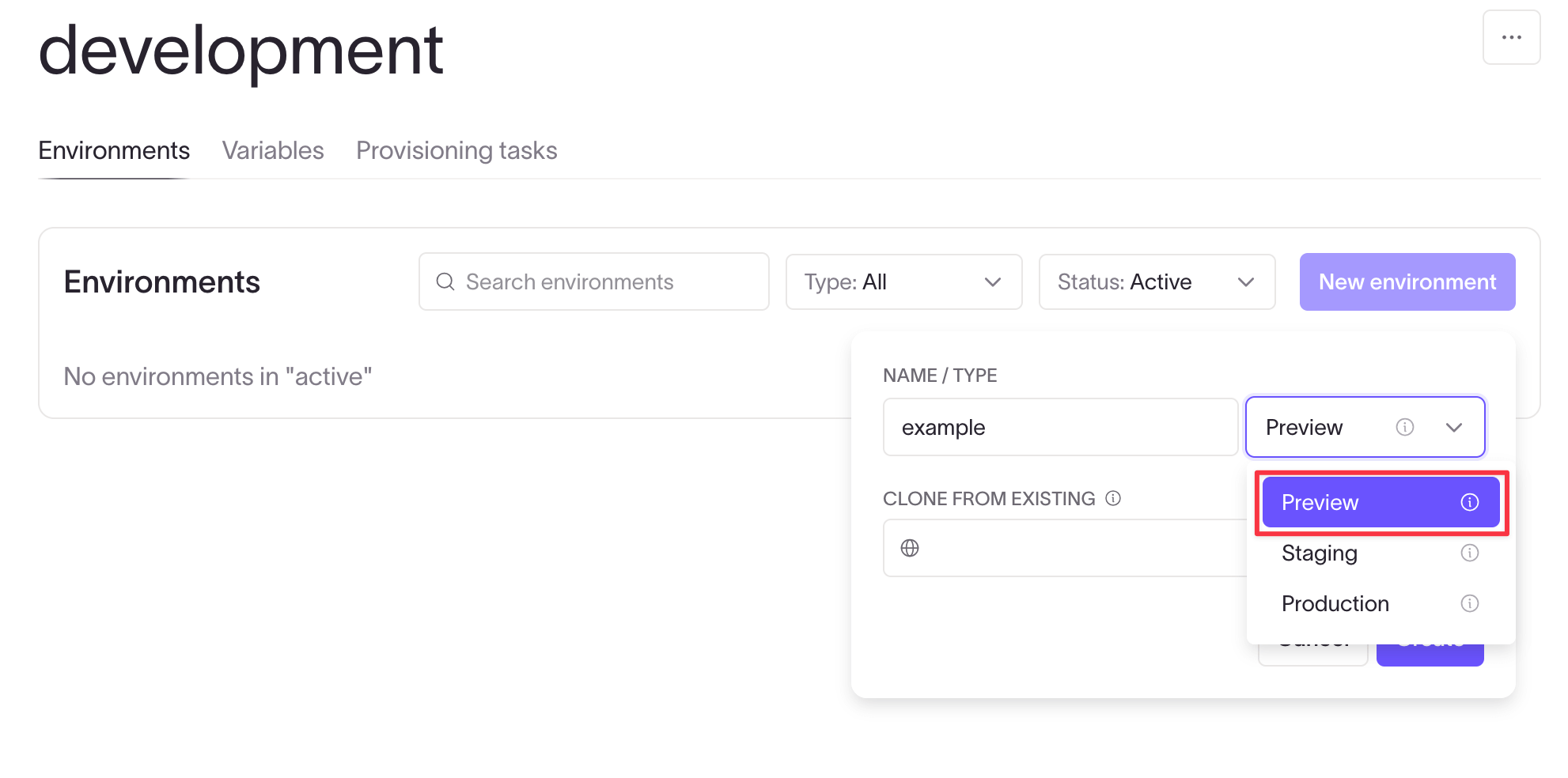This screenshot has width=1568, height=778.
Task: Switch to the Environments tab
Action: [114, 150]
